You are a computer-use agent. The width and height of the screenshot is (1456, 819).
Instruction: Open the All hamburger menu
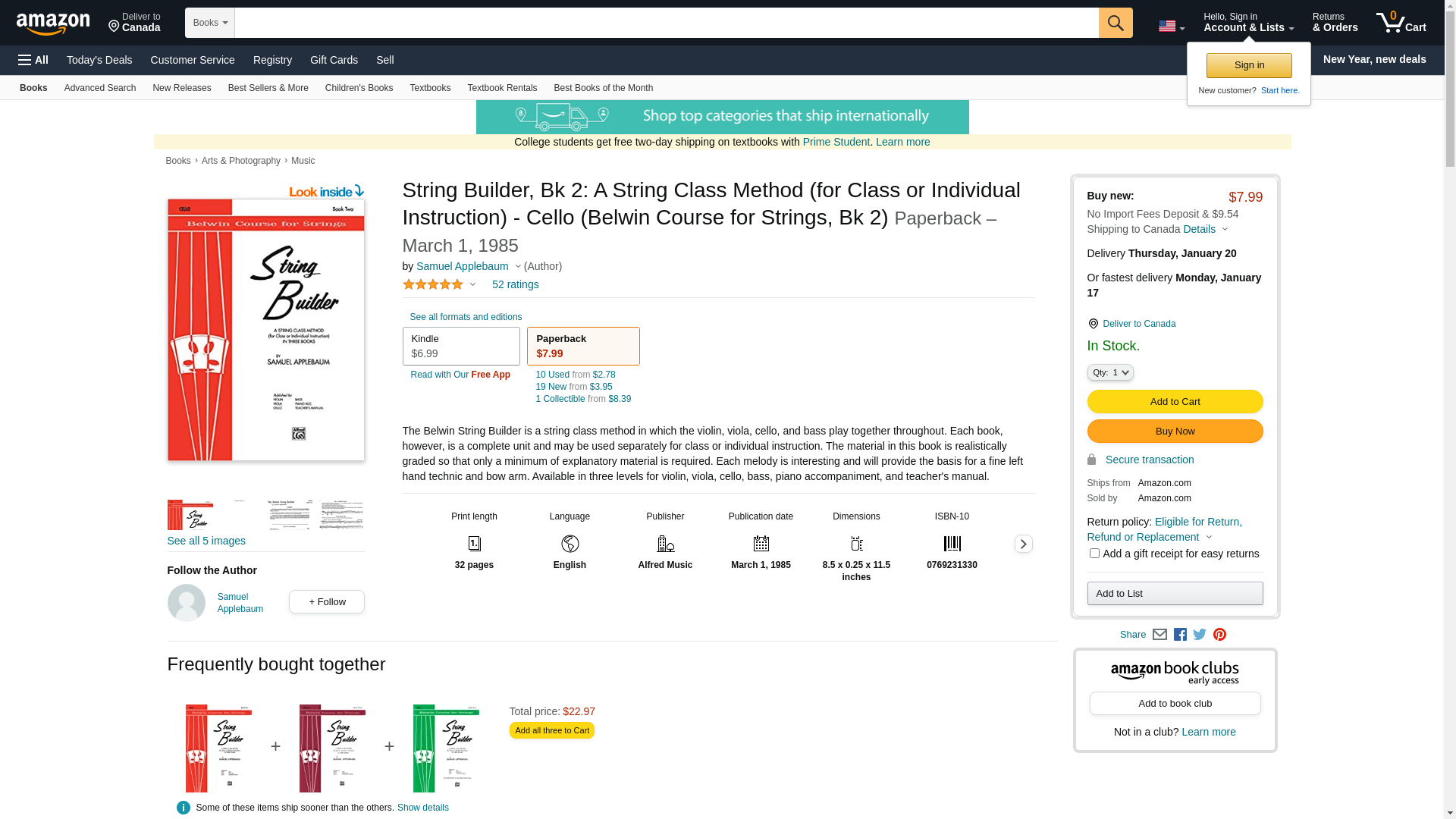[x=33, y=60]
